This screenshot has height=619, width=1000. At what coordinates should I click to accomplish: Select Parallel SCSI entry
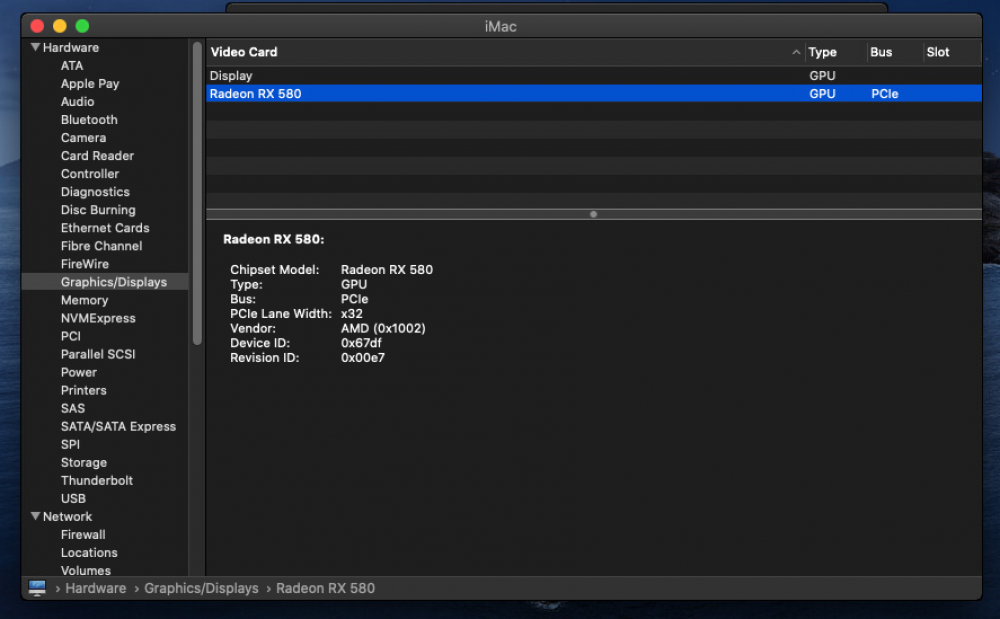pyautogui.click(x=98, y=354)
